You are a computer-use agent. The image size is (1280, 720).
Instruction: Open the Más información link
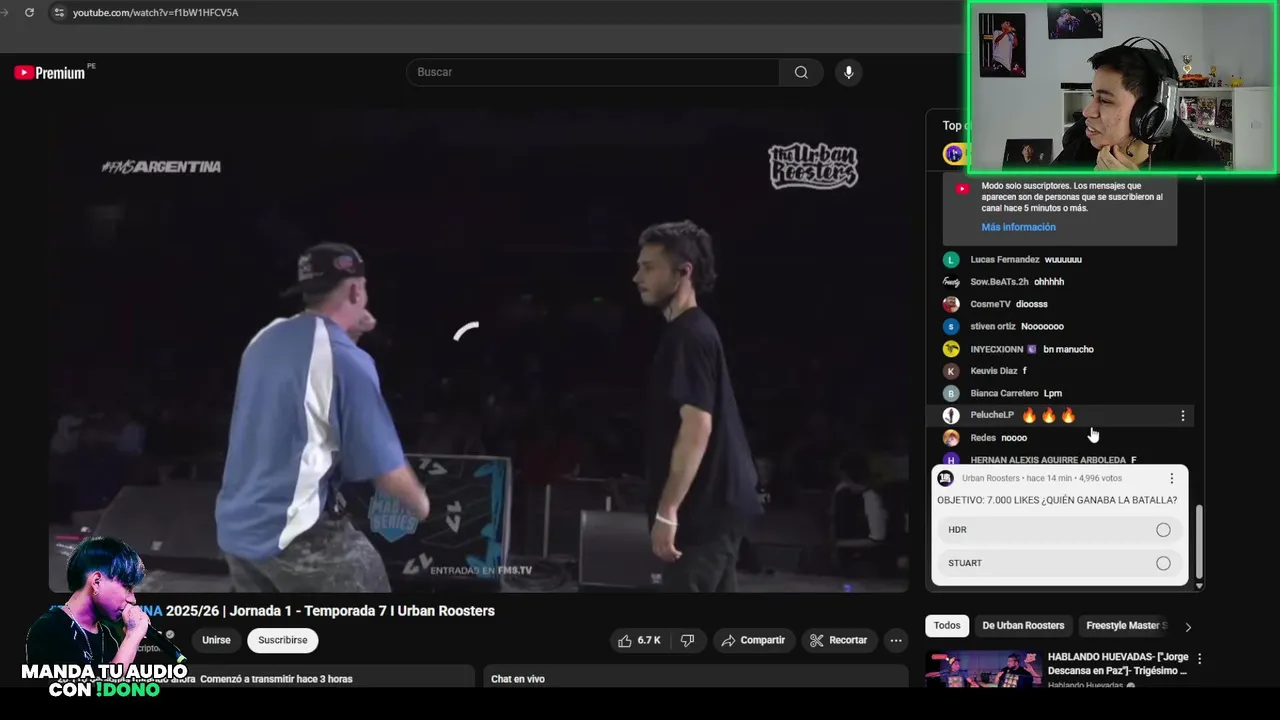(1018, 227)
